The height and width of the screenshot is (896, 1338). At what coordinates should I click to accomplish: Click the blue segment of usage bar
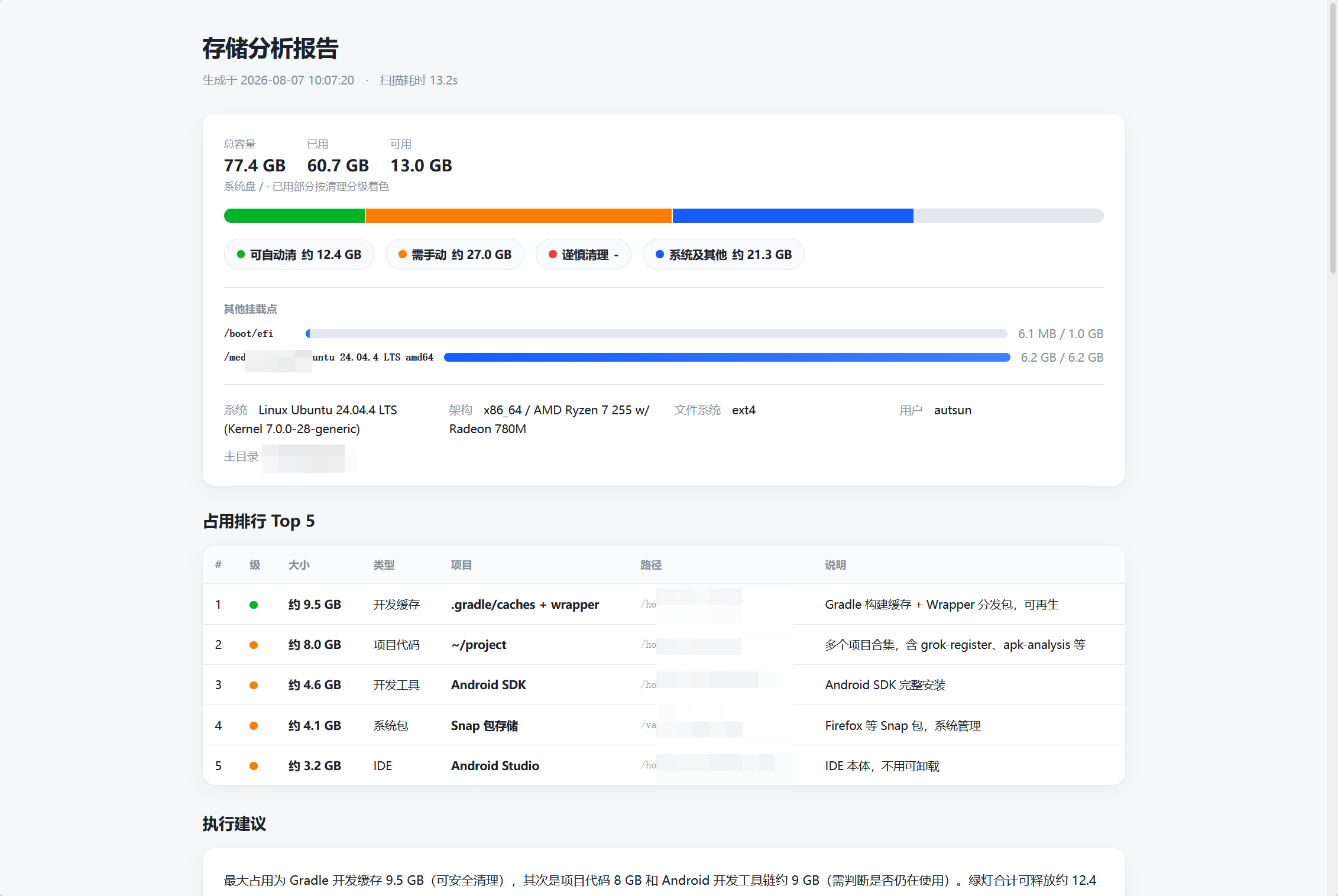click(793, 216)
